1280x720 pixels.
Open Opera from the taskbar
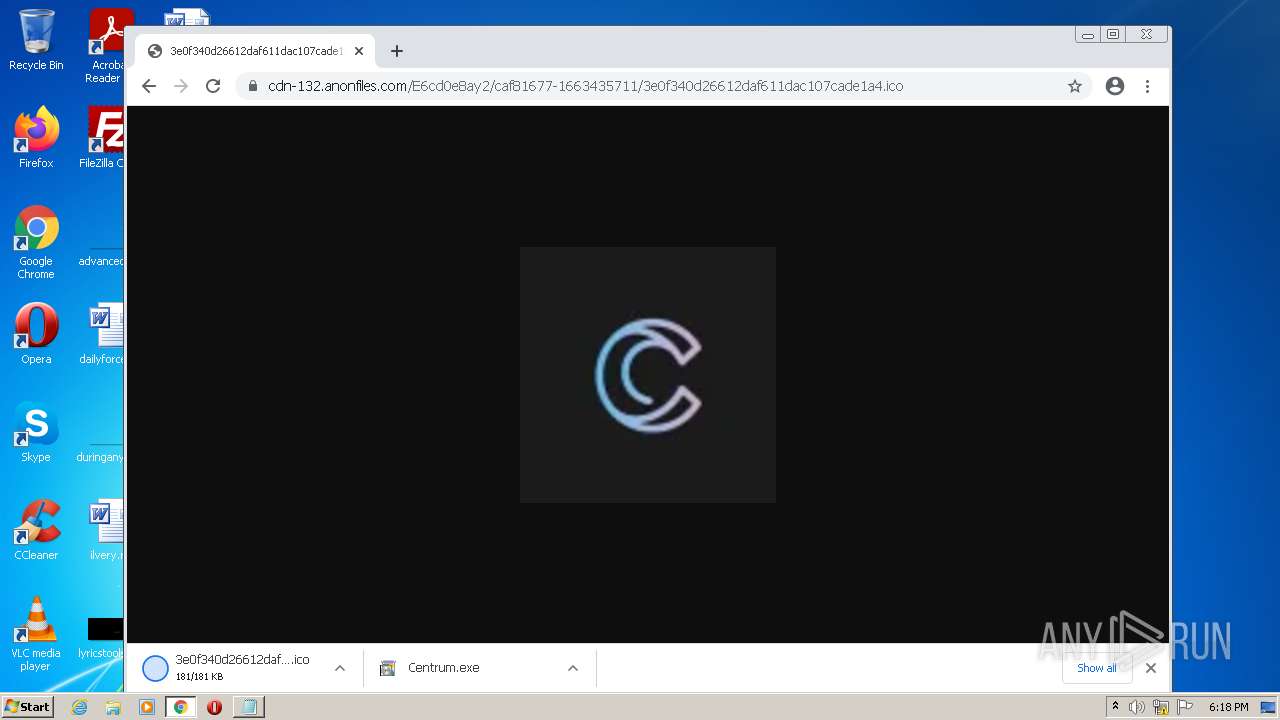pos(214,707)
